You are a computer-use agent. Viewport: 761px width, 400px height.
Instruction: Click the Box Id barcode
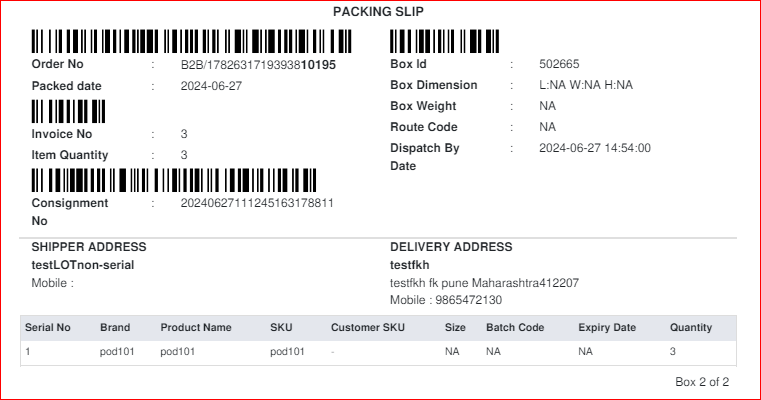point(445,41)
